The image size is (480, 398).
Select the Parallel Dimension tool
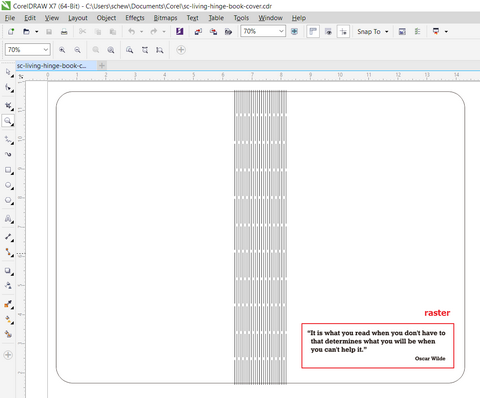pyautogui.click(x=9, y=237)
